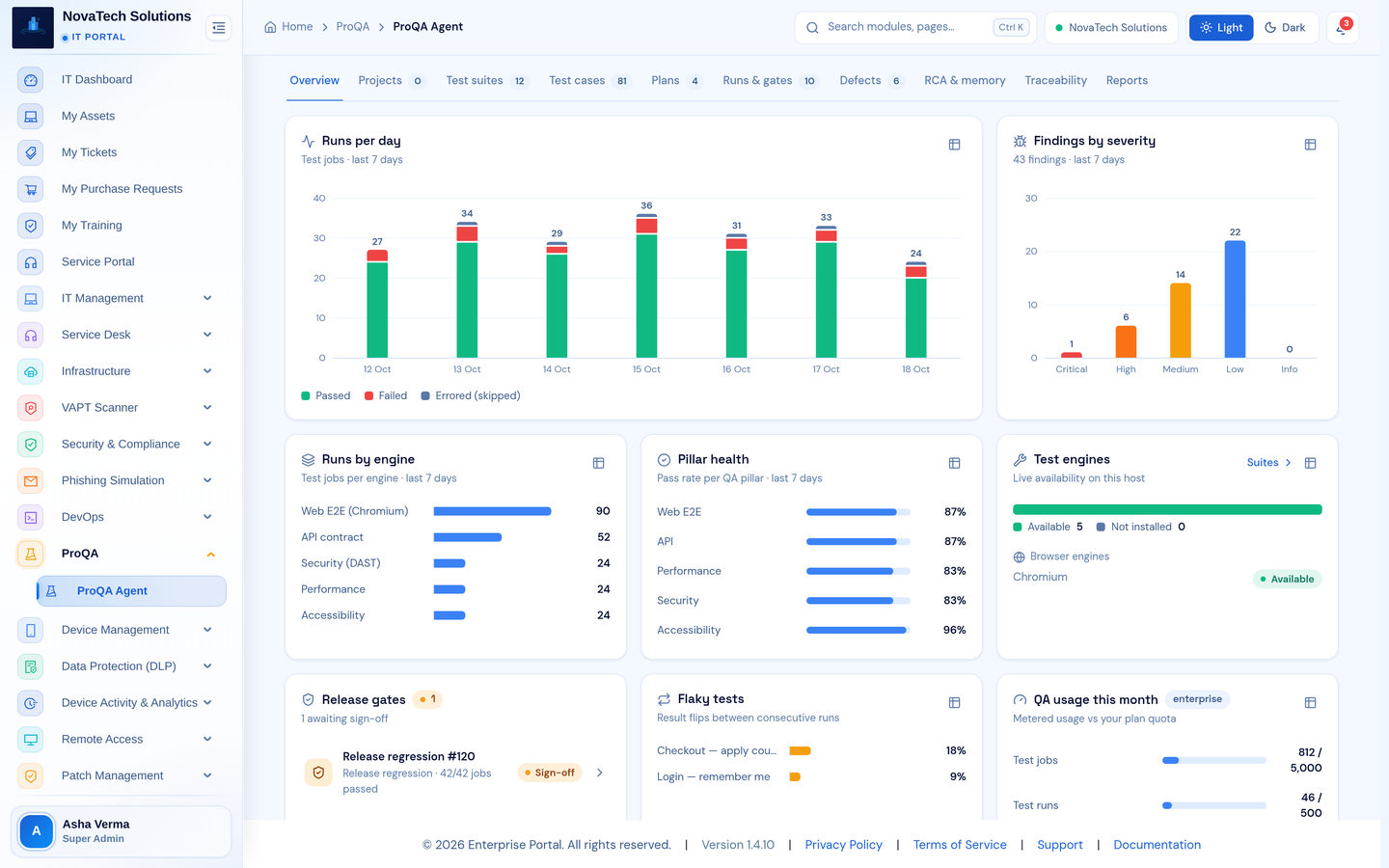The image size is (1389, 868).
Task: Open the RCA & memory tab
Action: (x=965, y=81)
